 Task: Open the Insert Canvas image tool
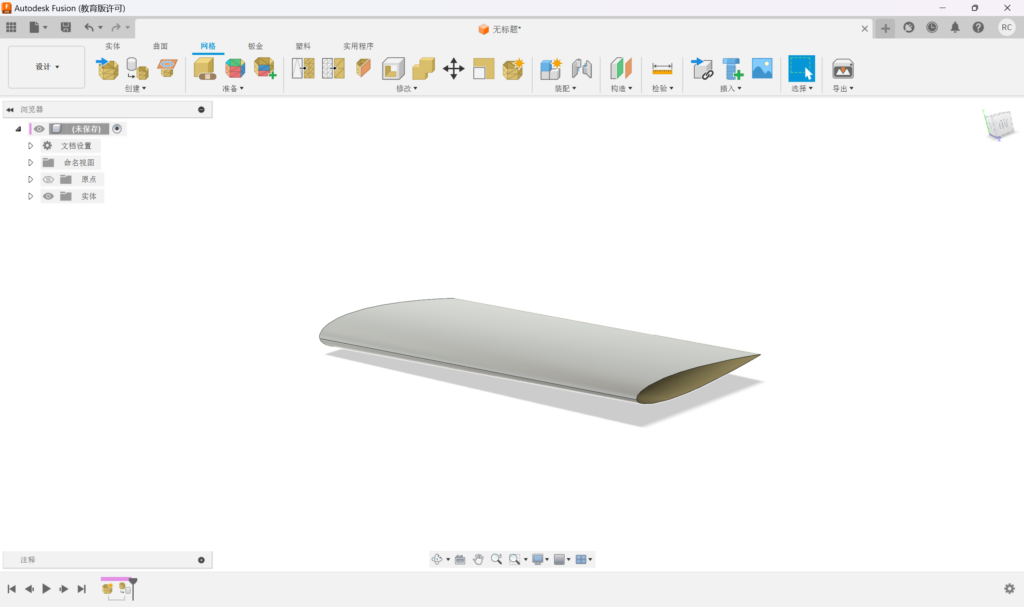pos(762,68)
